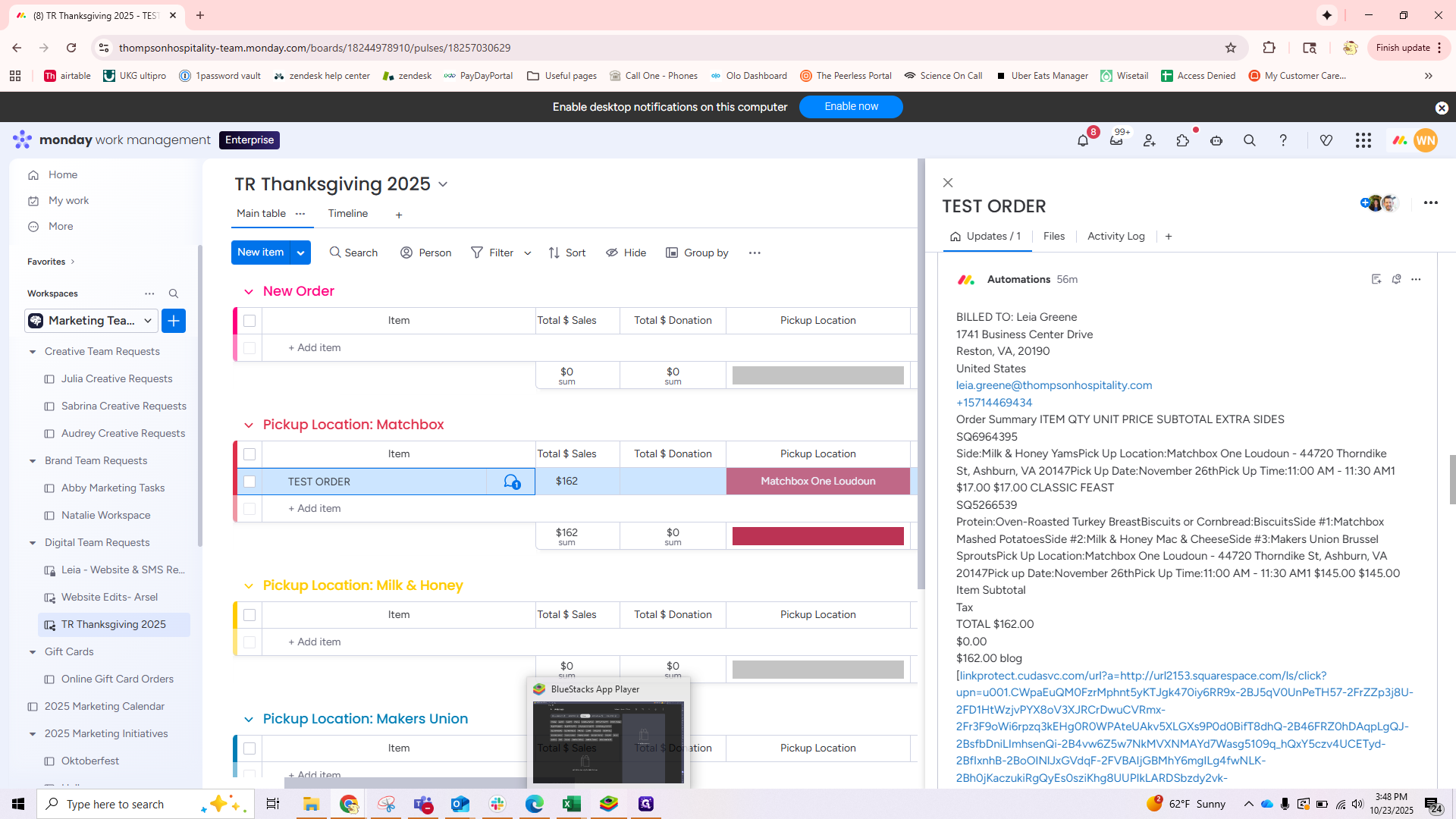Switch to the Timeline view tab
Viewport: 1456px width, 819px height.
348,214
